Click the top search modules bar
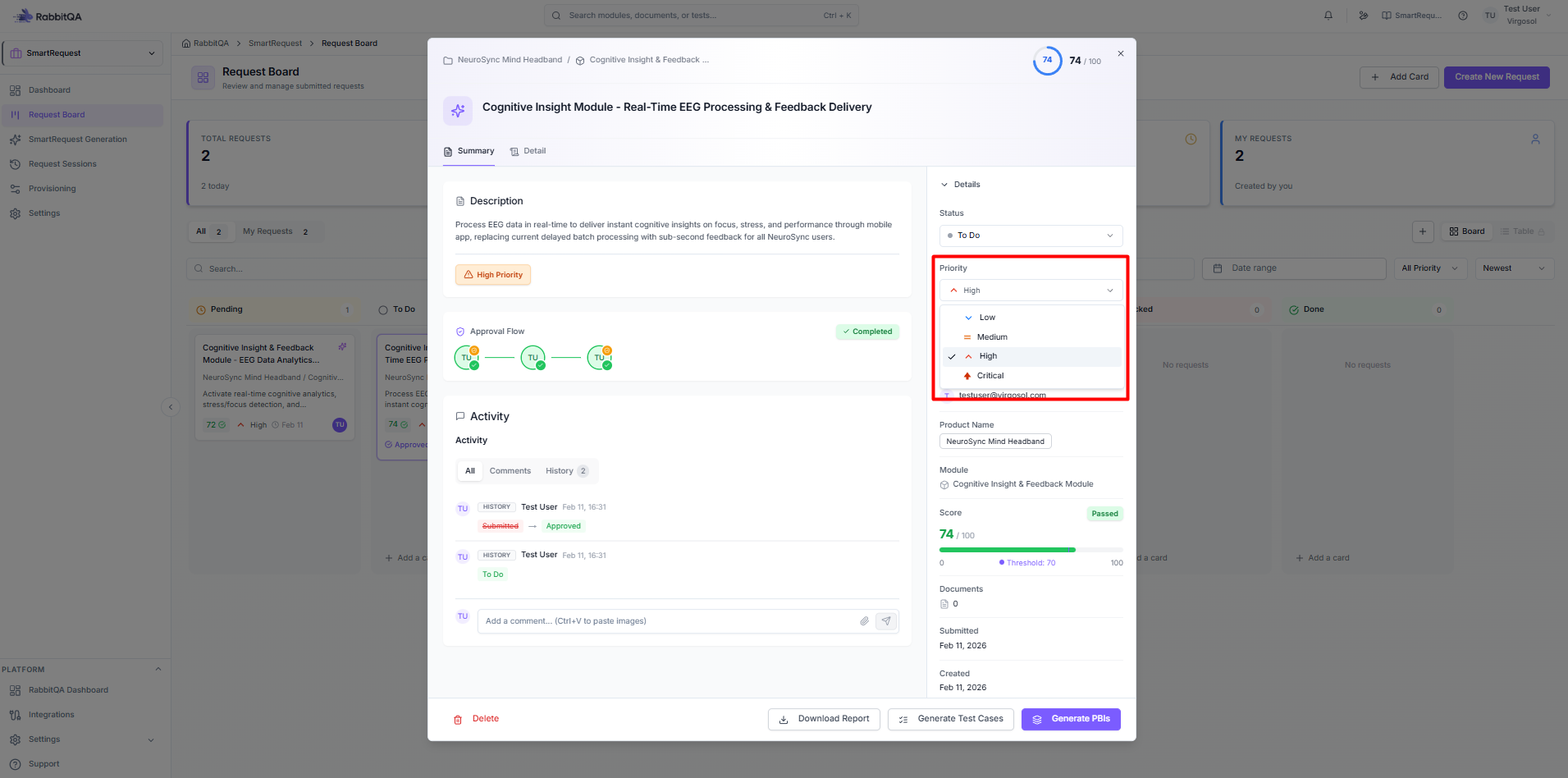This screenshot has height=778, width=1568. coord(702,16)
